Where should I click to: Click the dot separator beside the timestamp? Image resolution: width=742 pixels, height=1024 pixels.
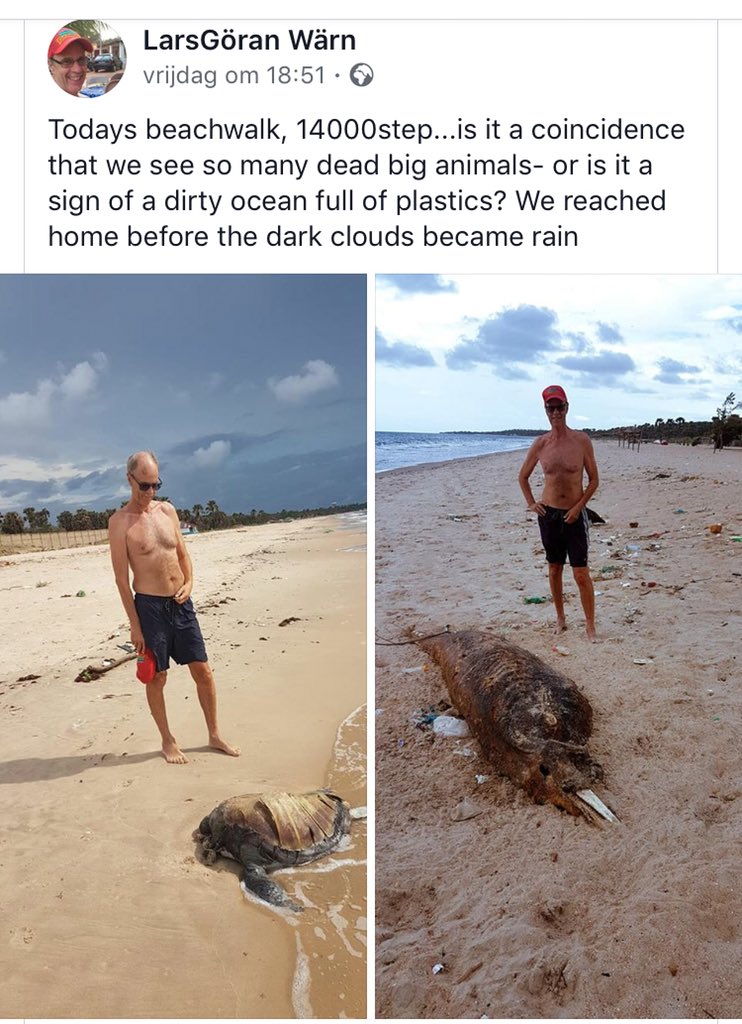[x=338, y=76]
